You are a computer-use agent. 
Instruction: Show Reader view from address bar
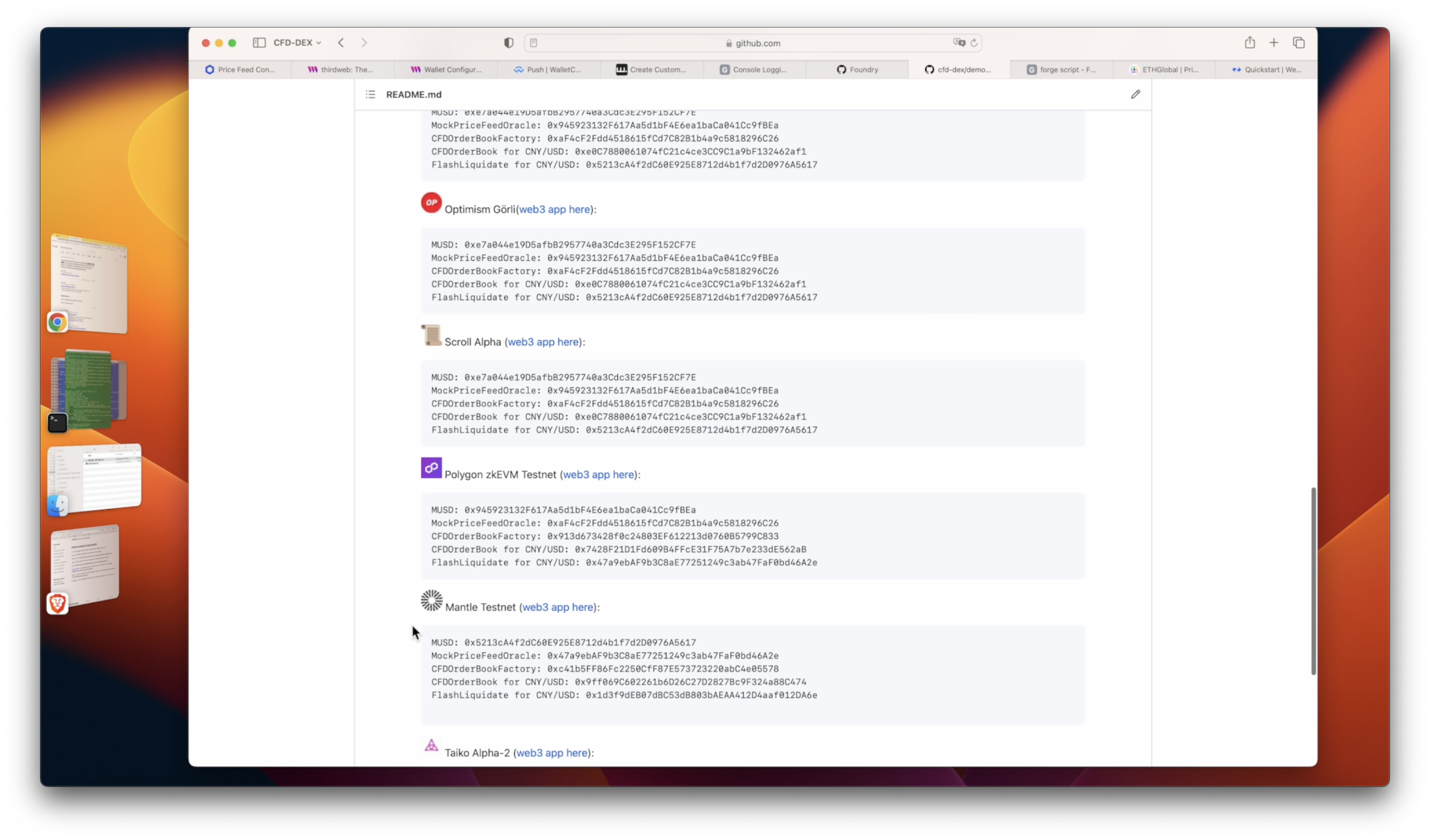[533, 43]
